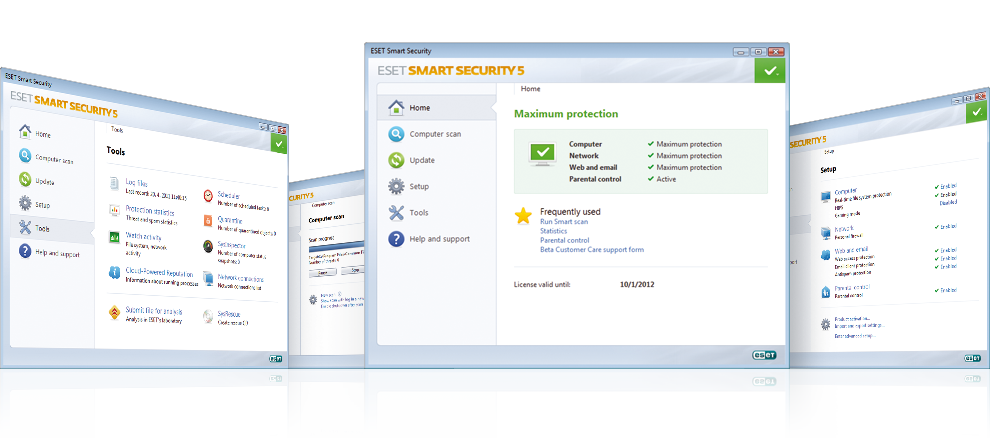The image size is (990, 440).
Task: Select Update in the left Tools window
Action: 37,181
